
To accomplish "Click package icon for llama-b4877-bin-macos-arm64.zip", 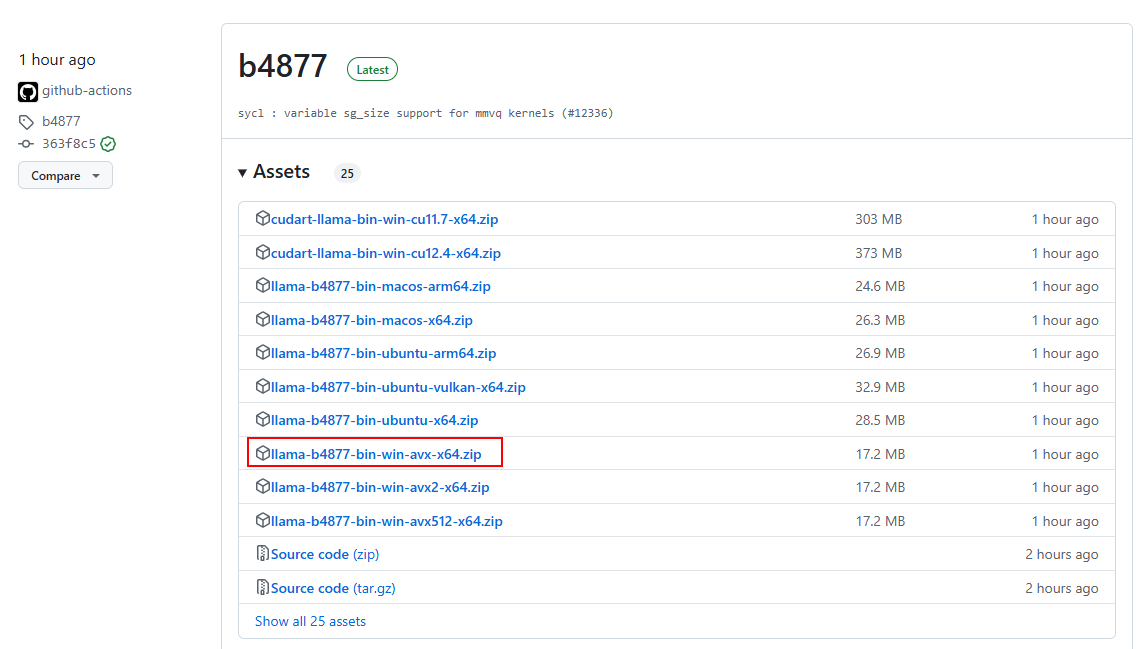I will tap(262, 286).
